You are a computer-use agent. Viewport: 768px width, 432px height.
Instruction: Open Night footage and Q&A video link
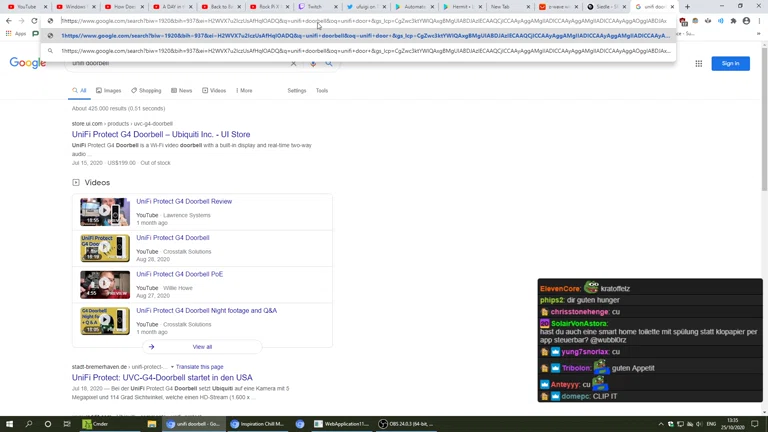tap(206, 311)
